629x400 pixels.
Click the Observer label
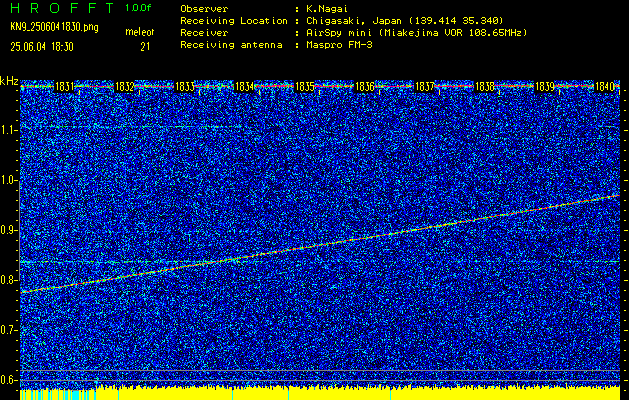tap(204, 8)
